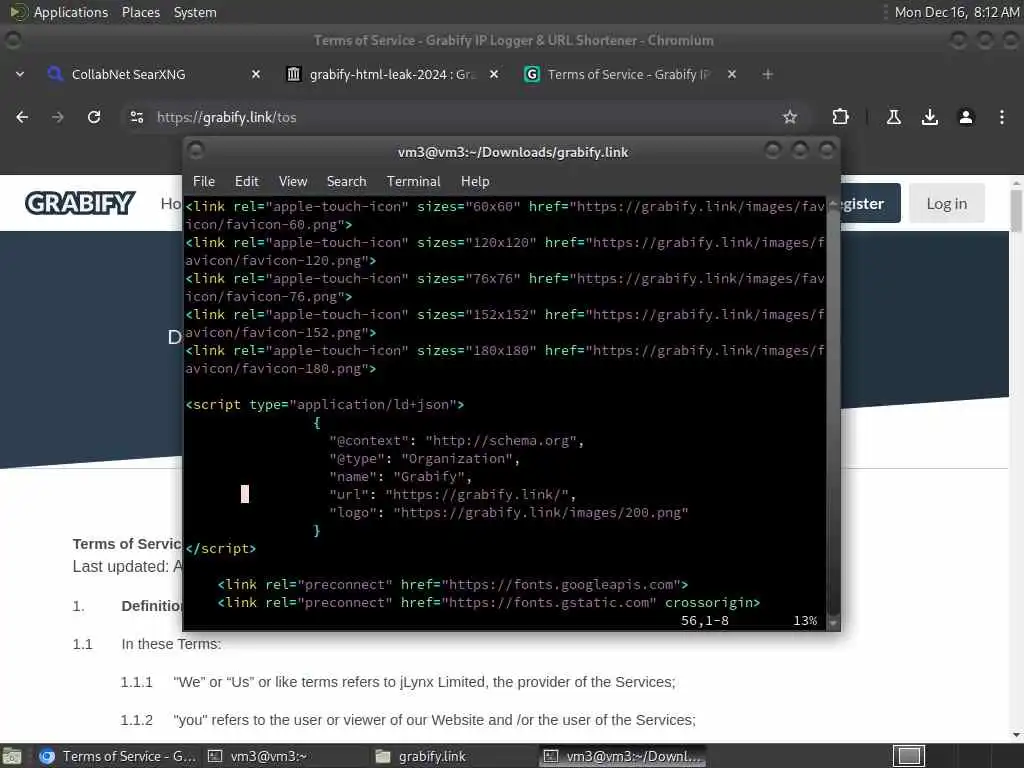Image resolution: width=1024 pixels, height=768 pixels.
Task: Click the Applications menu logo icon
Action: pyautogui.click(x=18, y=12)
